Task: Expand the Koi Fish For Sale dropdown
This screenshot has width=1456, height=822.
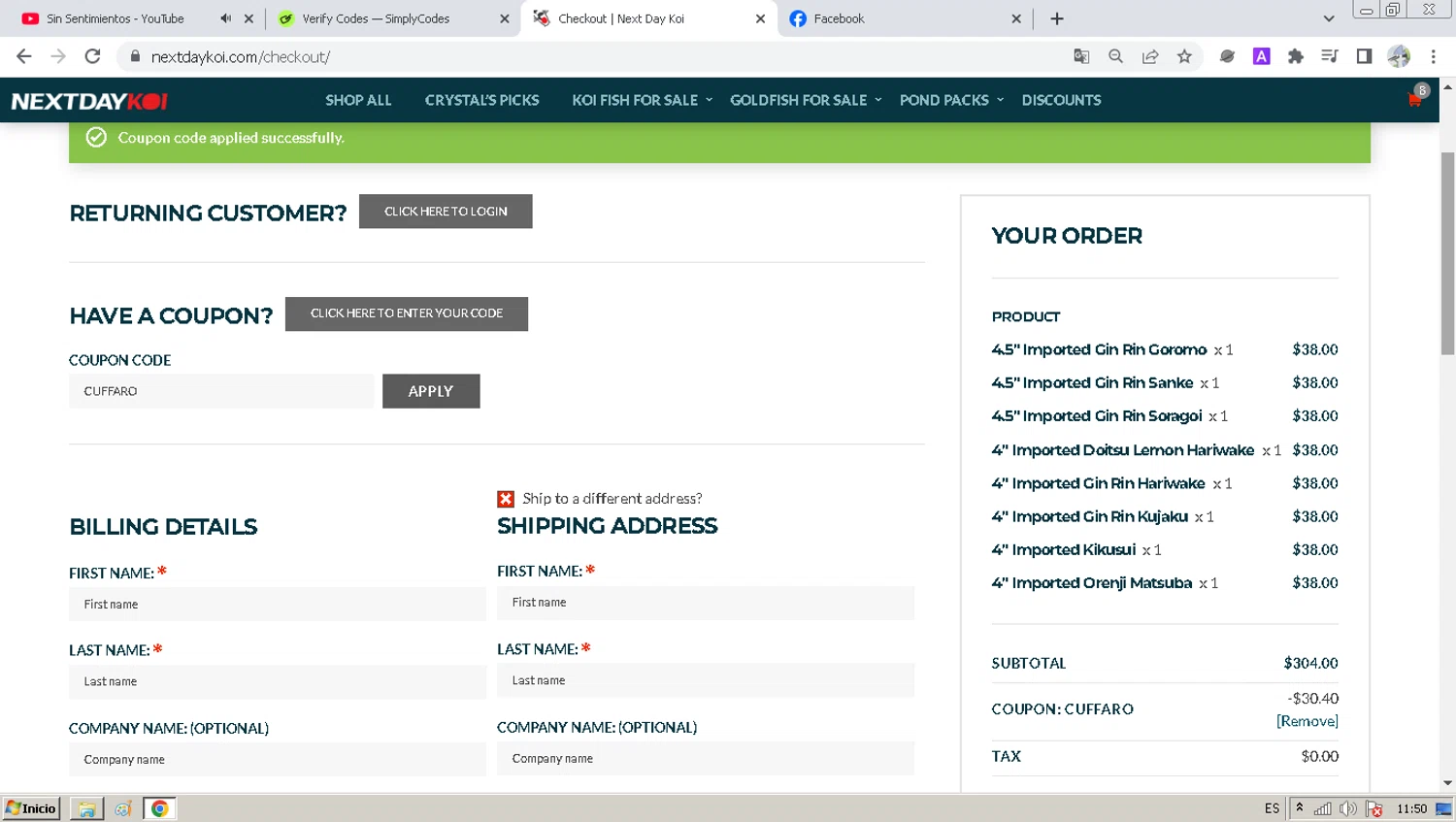Action: (642, 100)
